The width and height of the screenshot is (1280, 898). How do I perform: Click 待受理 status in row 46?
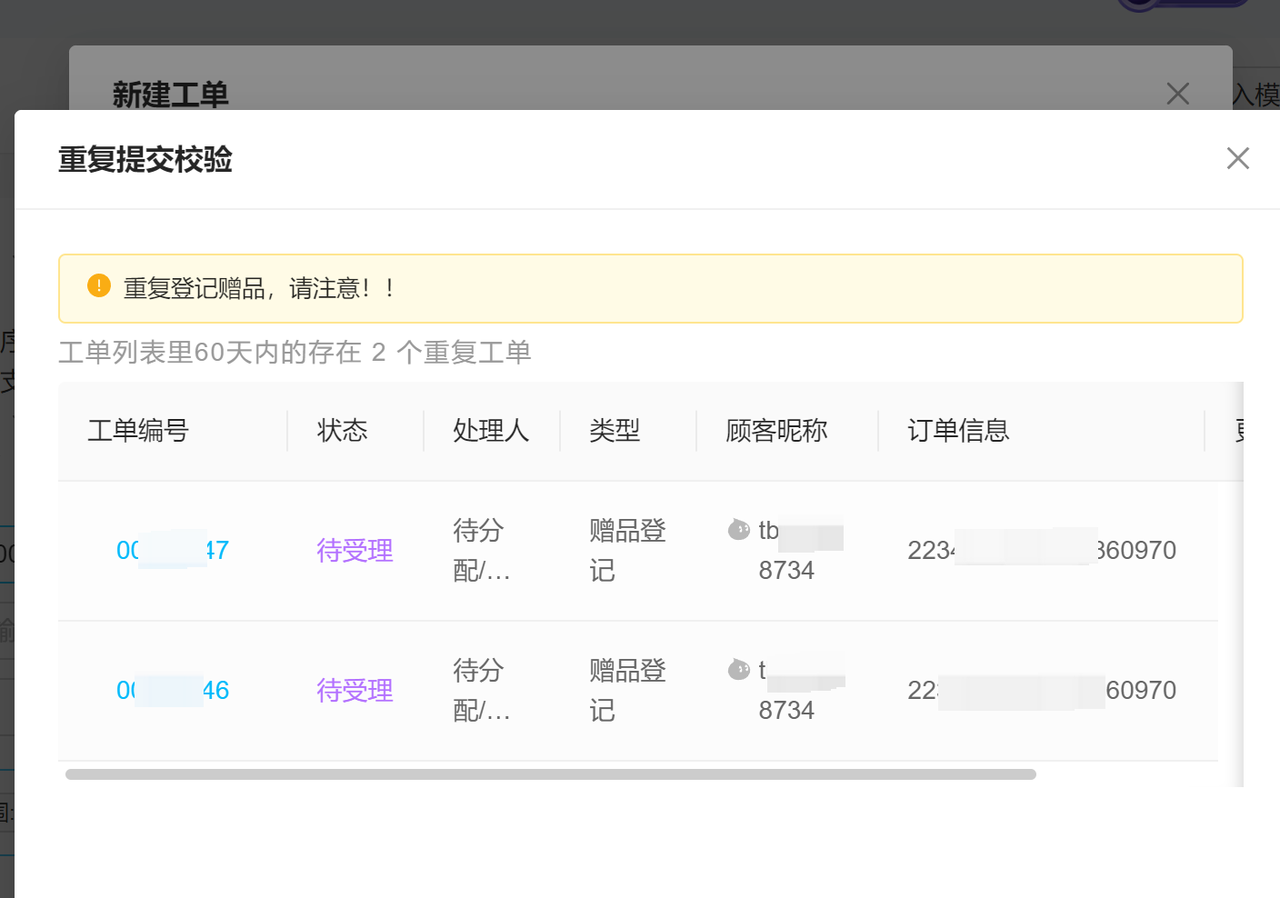pyautogui.click(x=355, y=691)
